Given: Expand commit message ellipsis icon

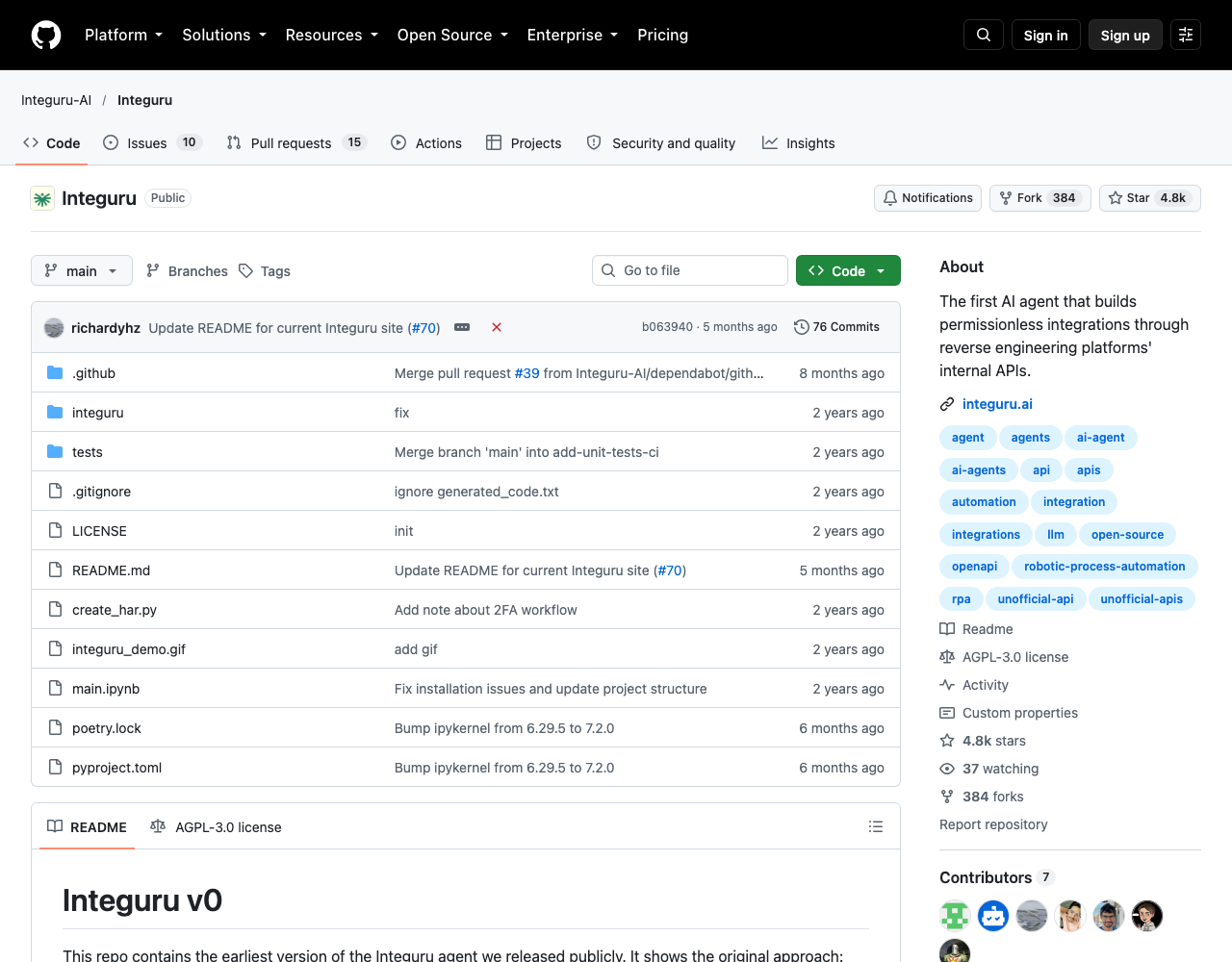Looking at the screenshot, I should 462,327.
